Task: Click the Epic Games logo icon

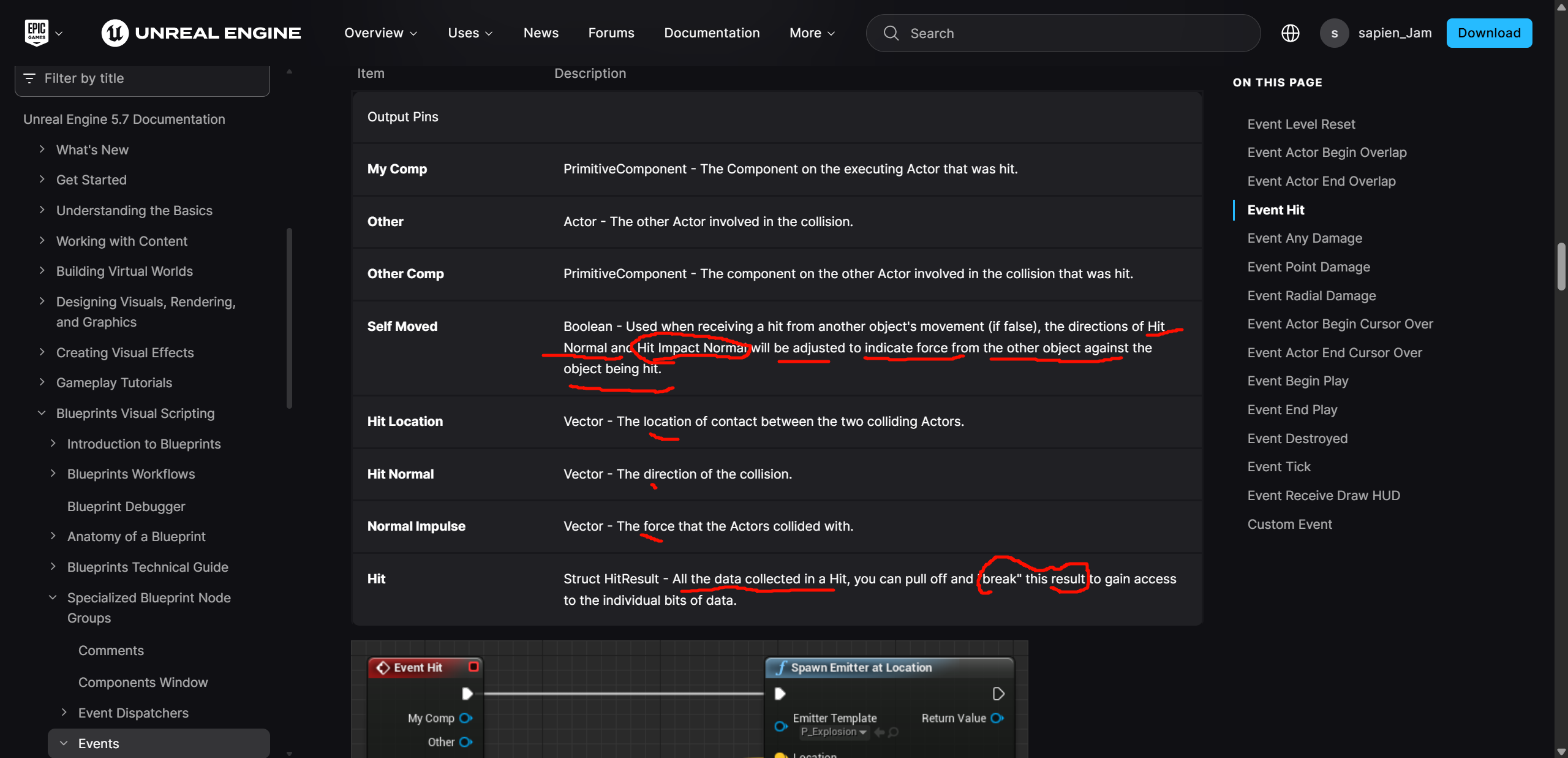Action: [36, 32]
